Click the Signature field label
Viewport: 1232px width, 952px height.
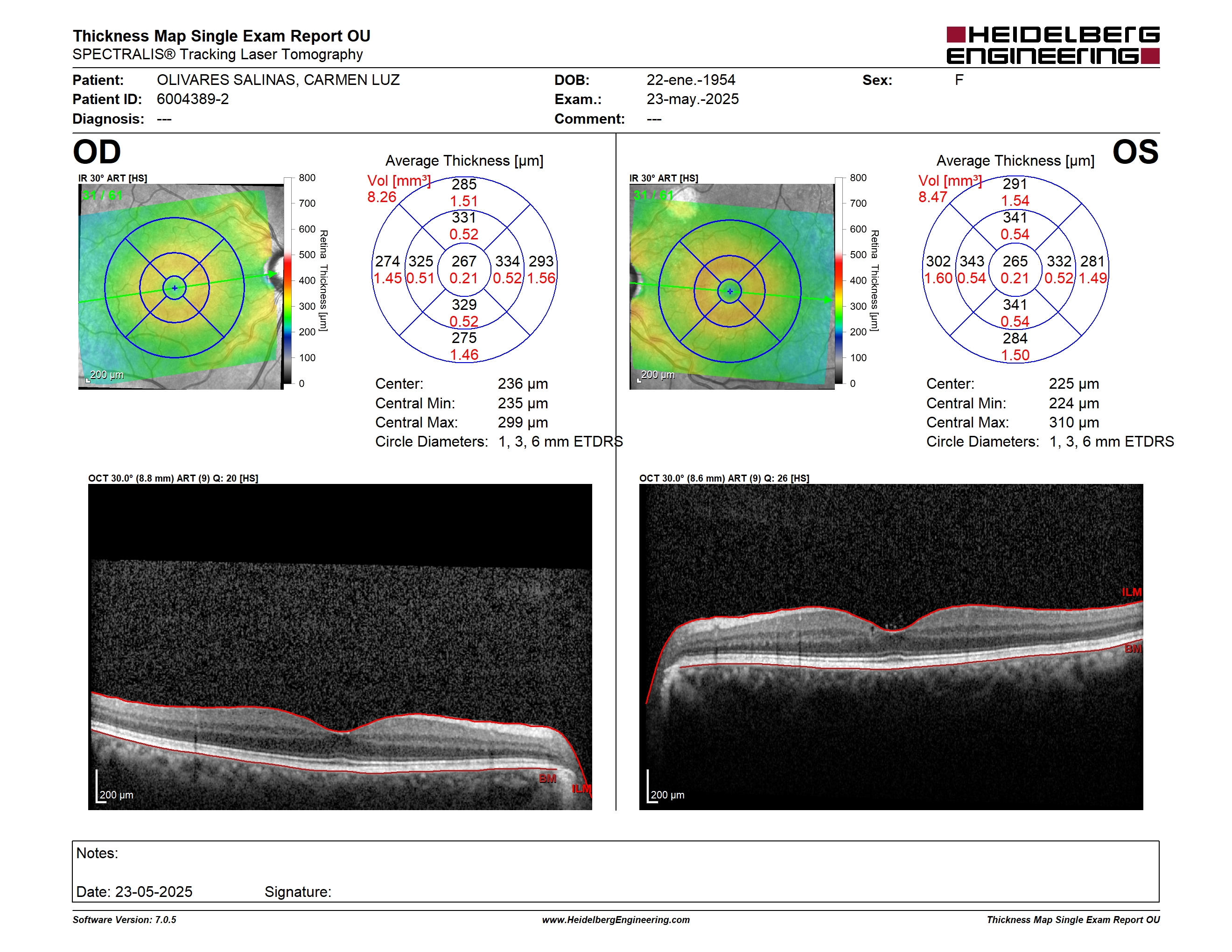(x=298, y=892)
